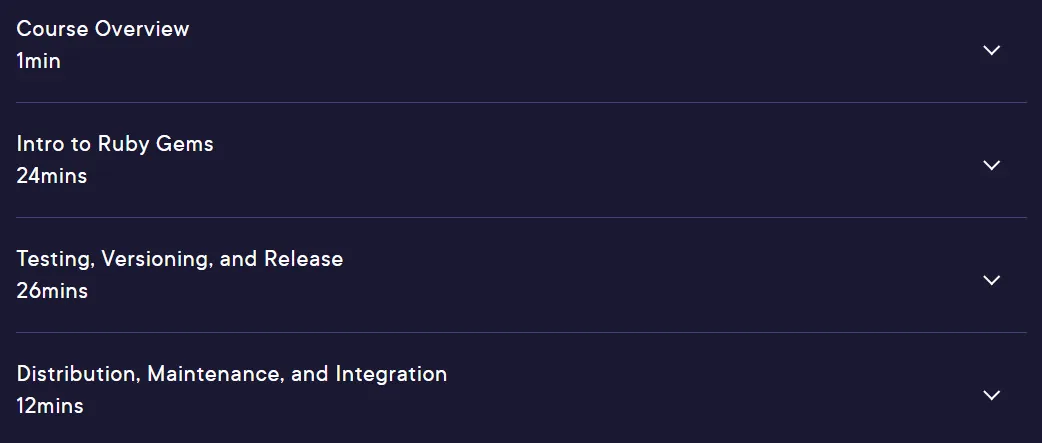This screenshot has height=443, width=1042.
Task: Click the word Integration in fourth module
Action: [391, 374]
